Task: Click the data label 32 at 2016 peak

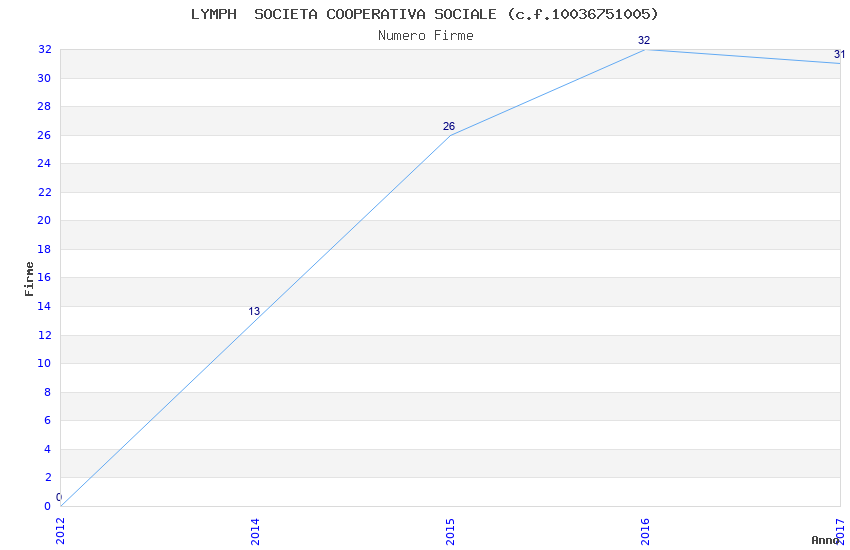Action: (644, 40)
